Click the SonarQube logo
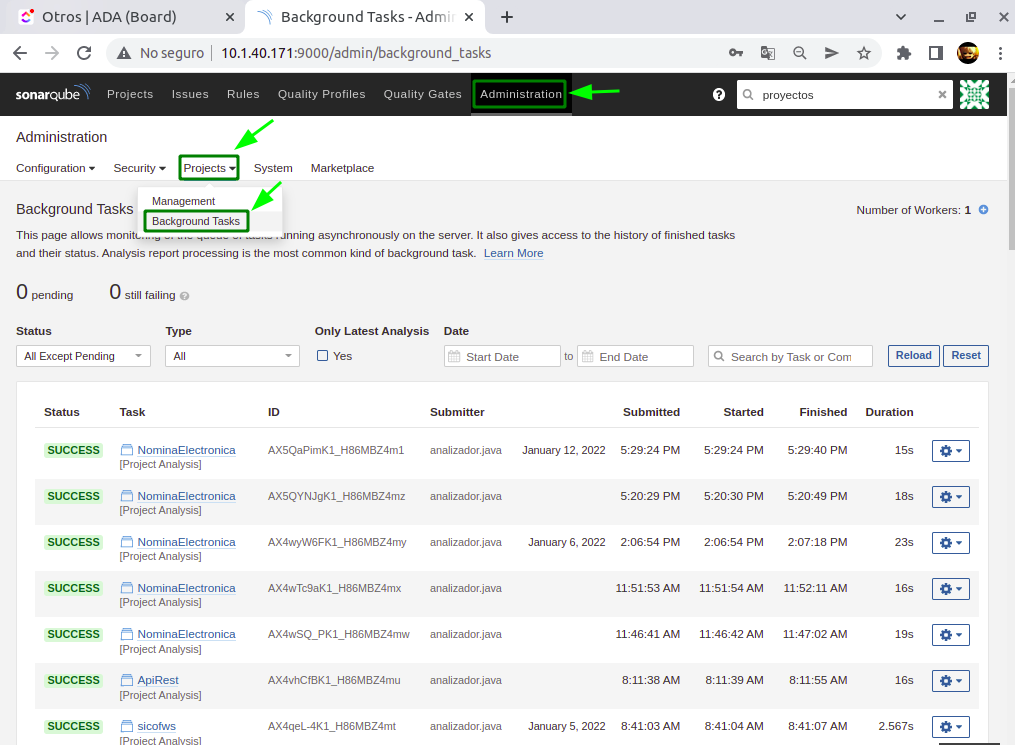This screenshot has height=745, width=1015. pos(52,94)
